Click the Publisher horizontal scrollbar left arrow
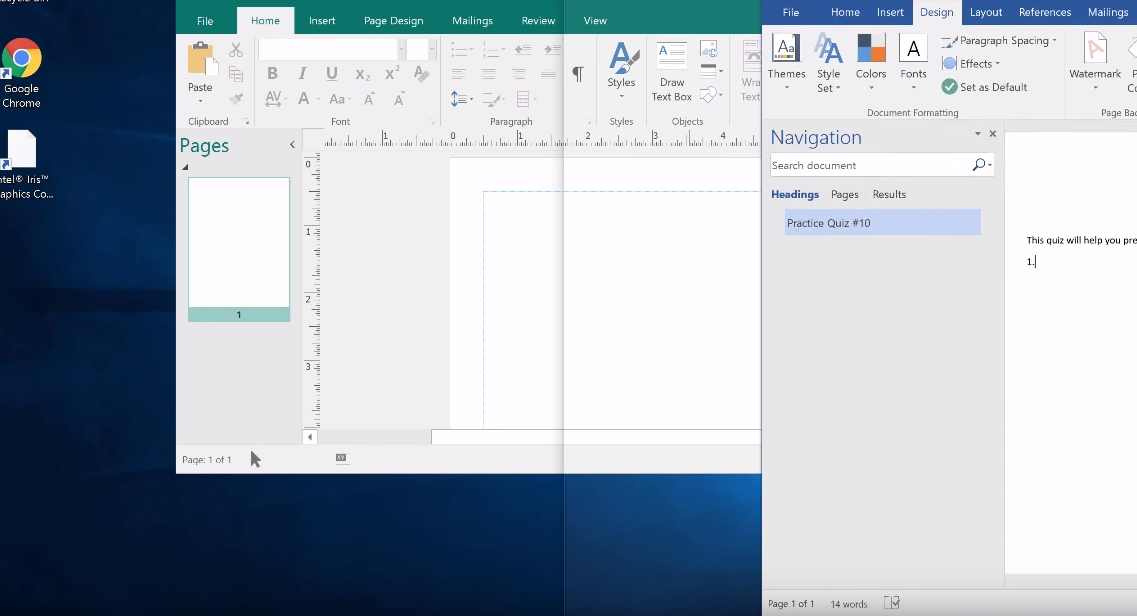The width and height of the screenshot is (1137, 616). [x=310, y=437]
